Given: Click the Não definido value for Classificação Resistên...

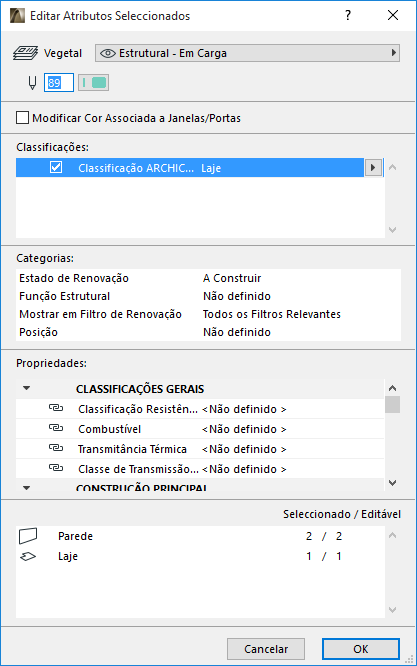Looking at the screenshot, I should pos(244,409).
